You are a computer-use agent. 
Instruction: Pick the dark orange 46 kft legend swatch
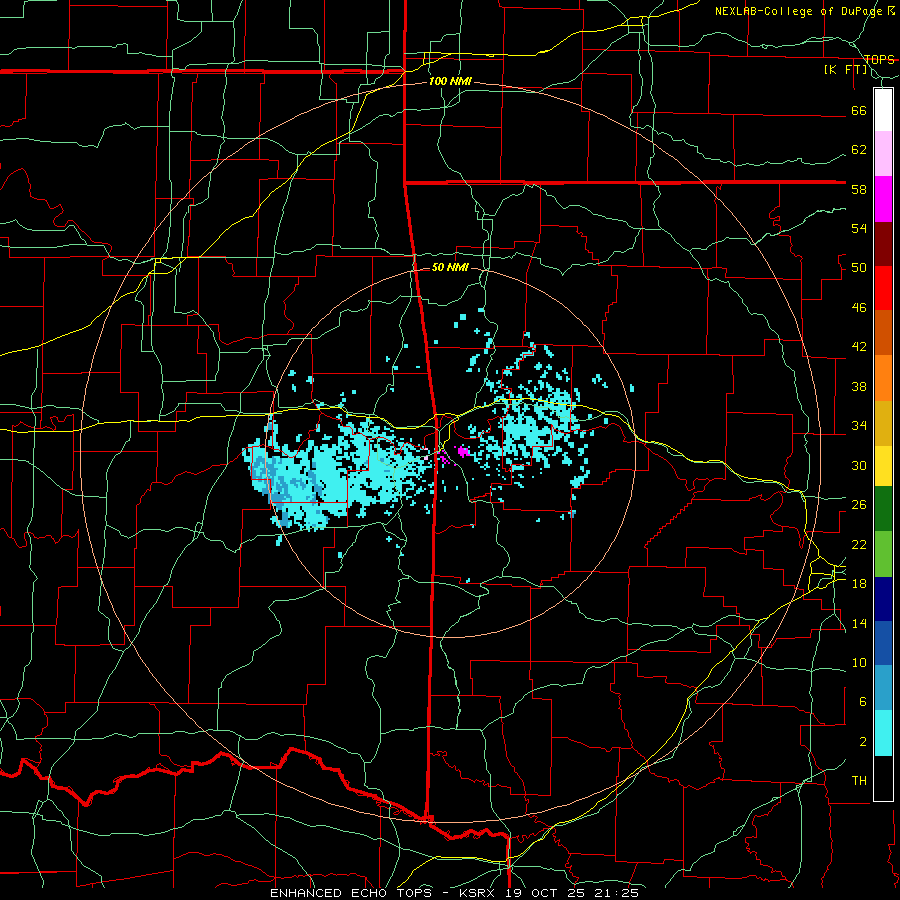click(883, 332)
